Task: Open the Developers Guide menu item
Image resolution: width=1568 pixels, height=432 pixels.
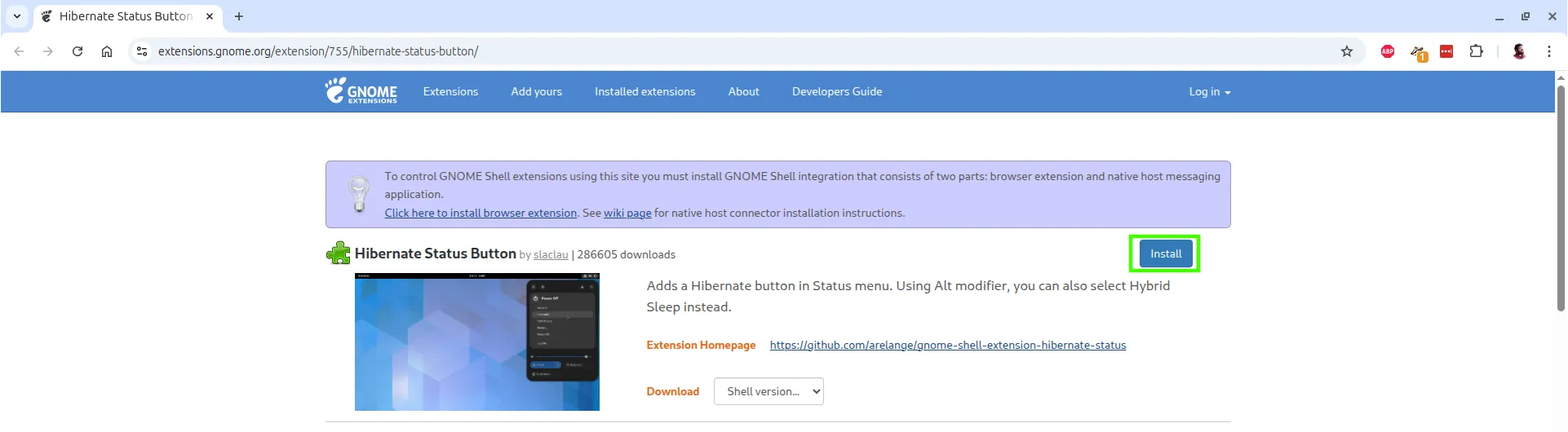Action: pos(837,92)
